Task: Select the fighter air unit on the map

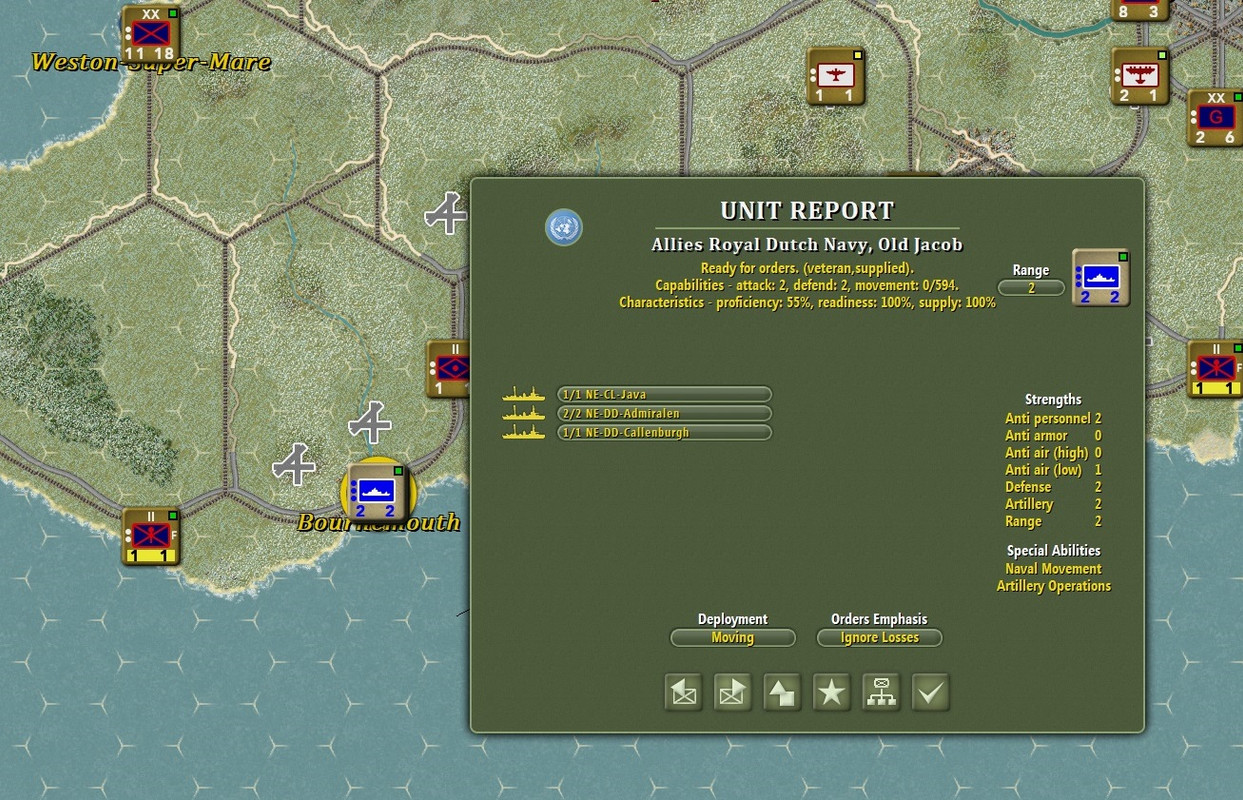Action: [x=836, y=76]
